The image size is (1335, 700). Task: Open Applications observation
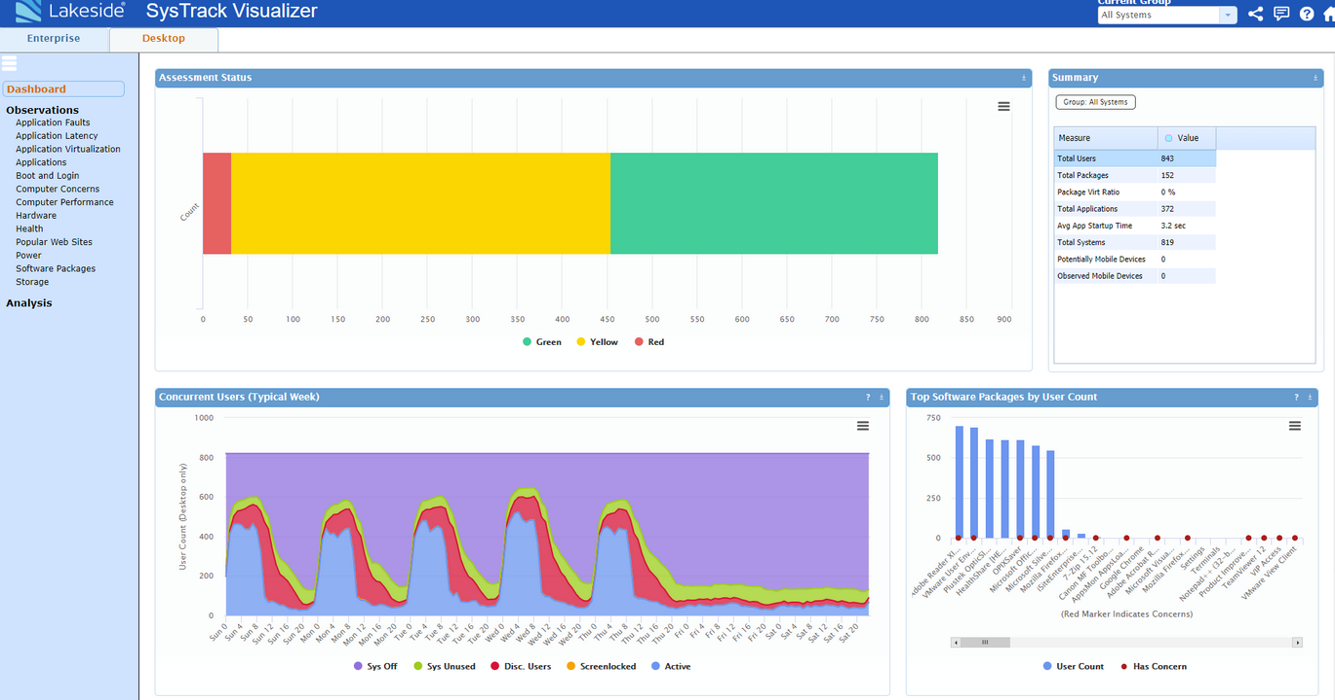click(x=41, y=162)
